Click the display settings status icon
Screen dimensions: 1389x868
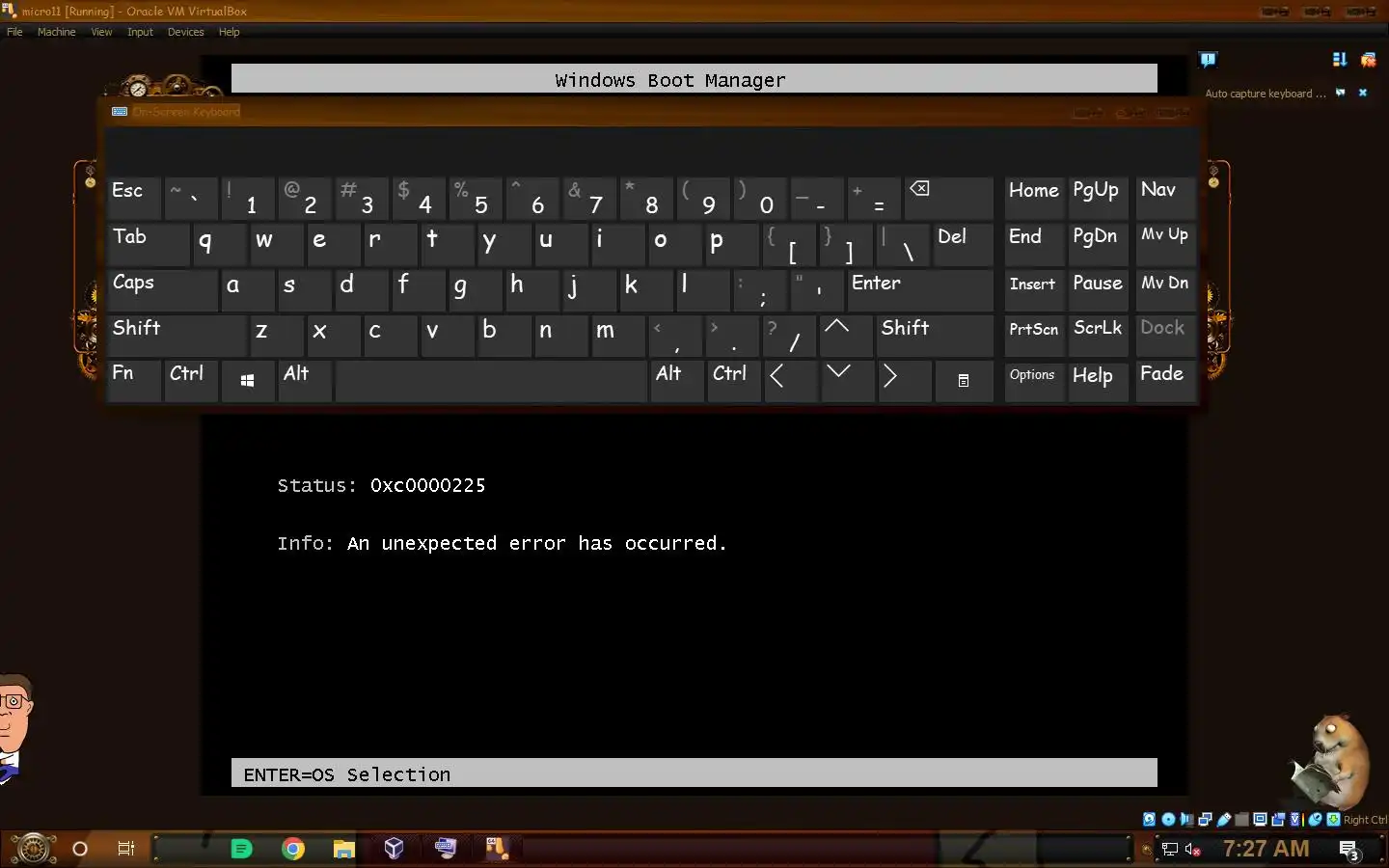1260,820
